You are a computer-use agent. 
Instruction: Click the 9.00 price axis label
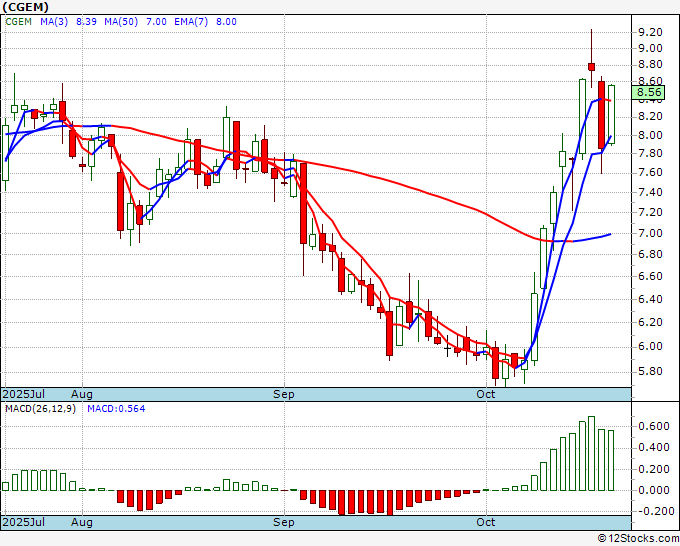650,48
